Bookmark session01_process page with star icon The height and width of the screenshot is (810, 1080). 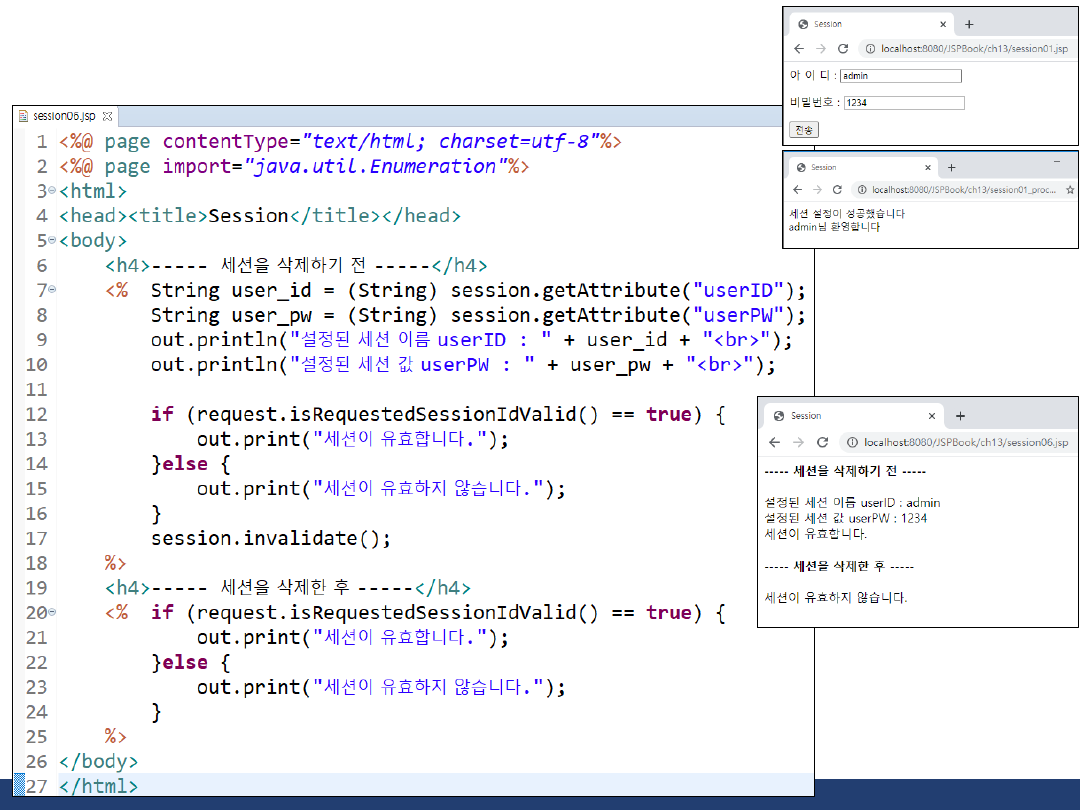(1070, 189)
